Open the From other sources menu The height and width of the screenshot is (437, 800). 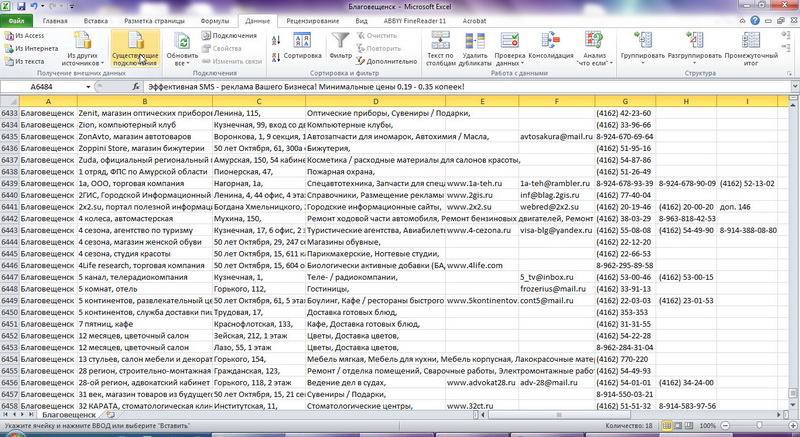click(82, 49)
